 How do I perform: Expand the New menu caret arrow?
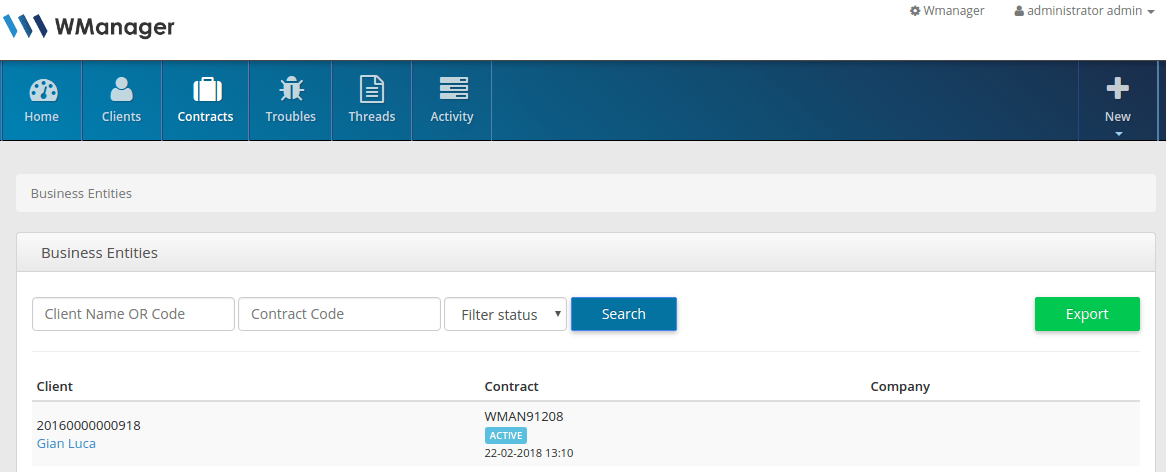pos(1118,133)
